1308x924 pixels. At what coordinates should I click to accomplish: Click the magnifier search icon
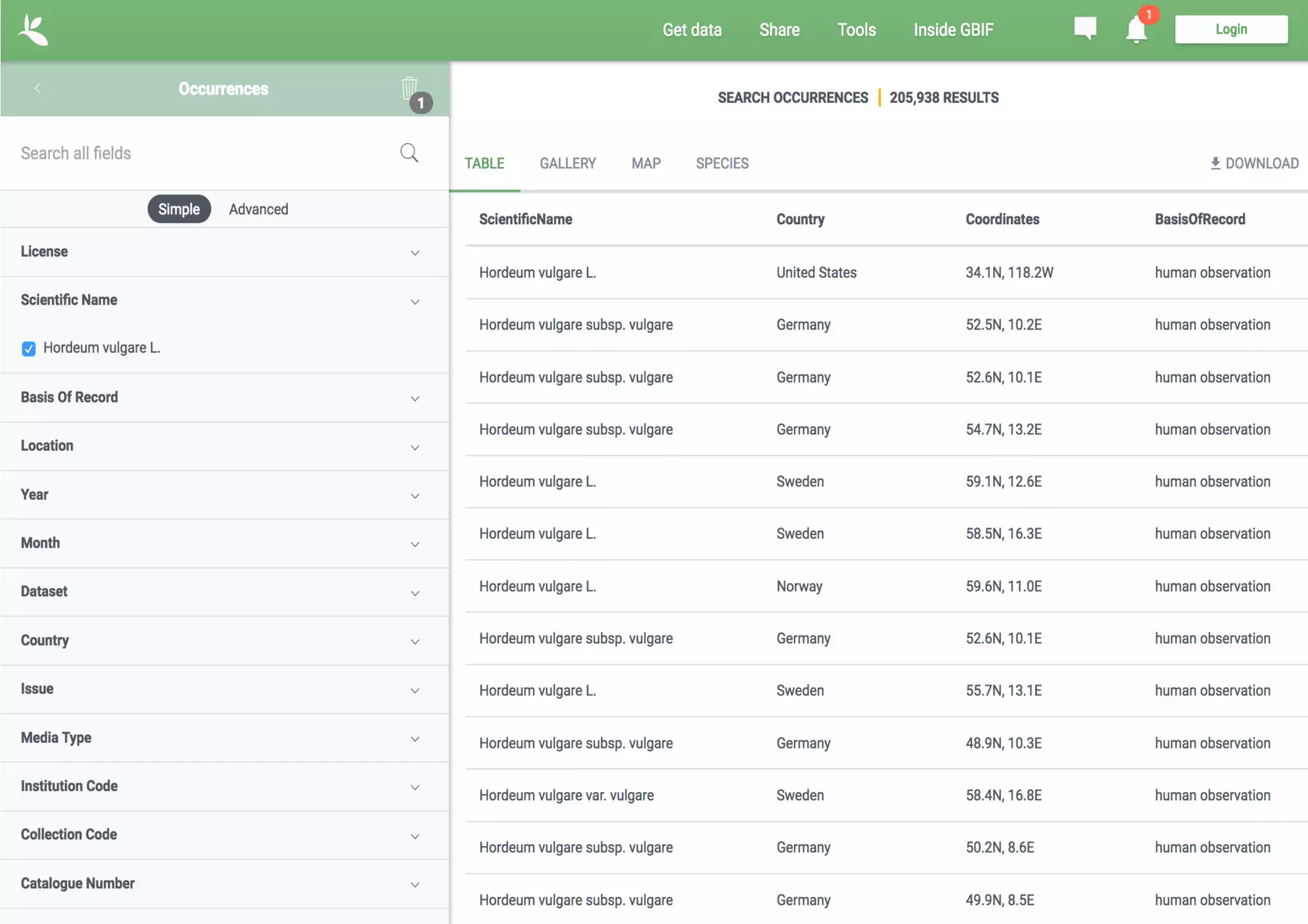pyautogui.click(x=409, y=153)
